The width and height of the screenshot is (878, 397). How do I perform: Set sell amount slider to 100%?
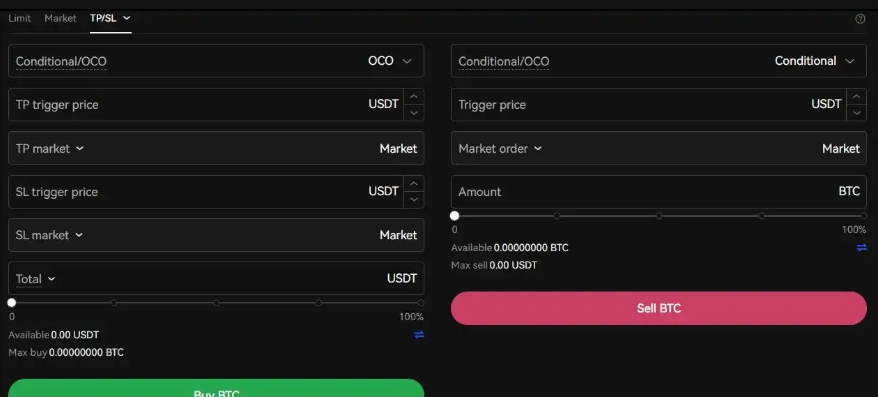pos(863,216)
